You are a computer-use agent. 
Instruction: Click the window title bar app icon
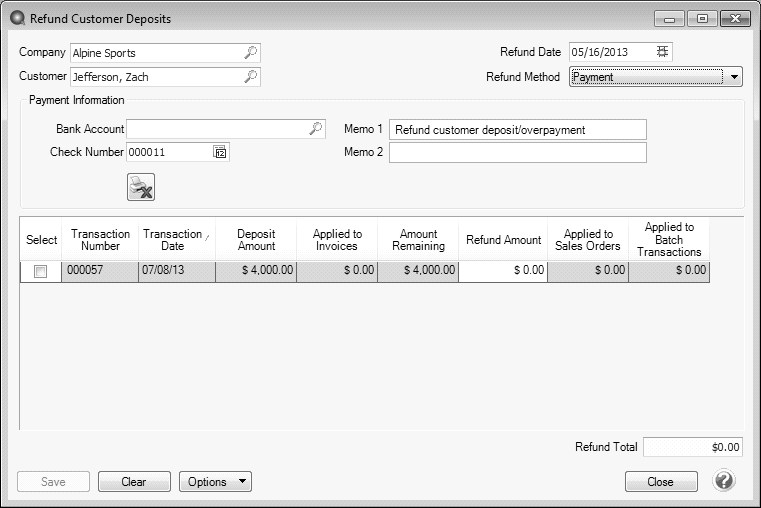click(x=16, y=18)
